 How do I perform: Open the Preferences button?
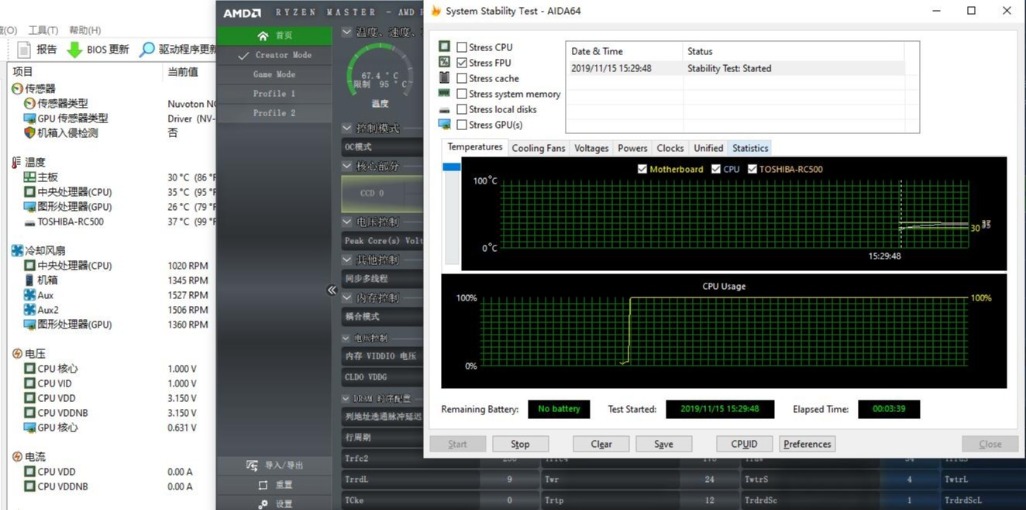[x=807, y=444]
